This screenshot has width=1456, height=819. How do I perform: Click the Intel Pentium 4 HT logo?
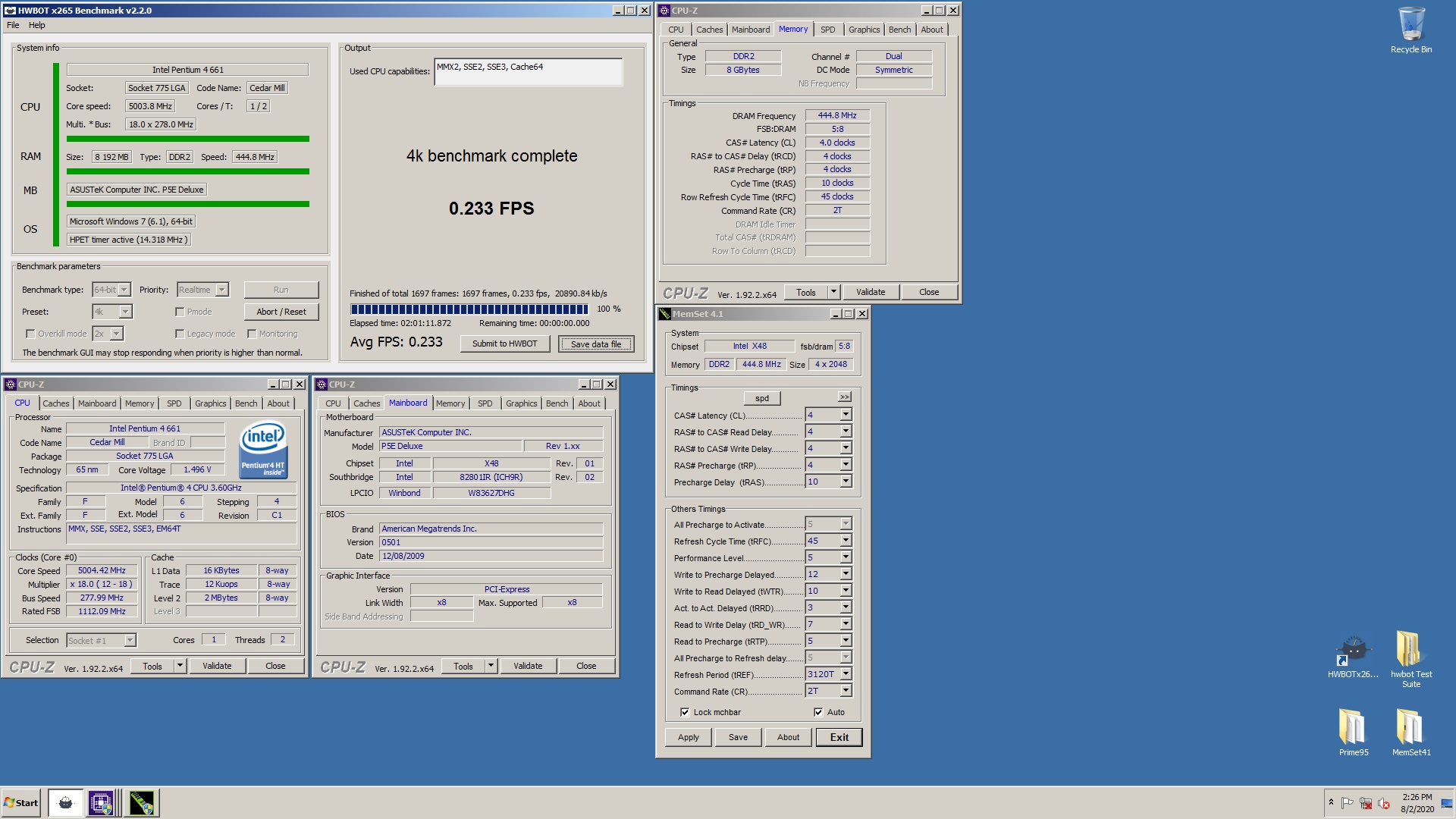(262, 450)
